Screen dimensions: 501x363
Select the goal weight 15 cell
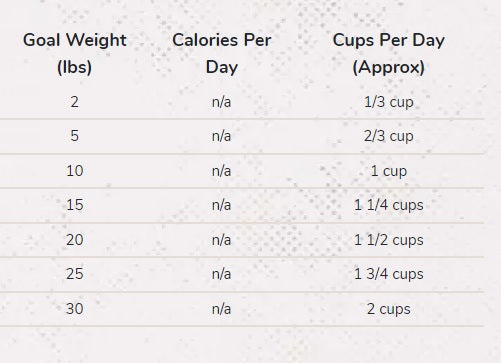(75, 205)
